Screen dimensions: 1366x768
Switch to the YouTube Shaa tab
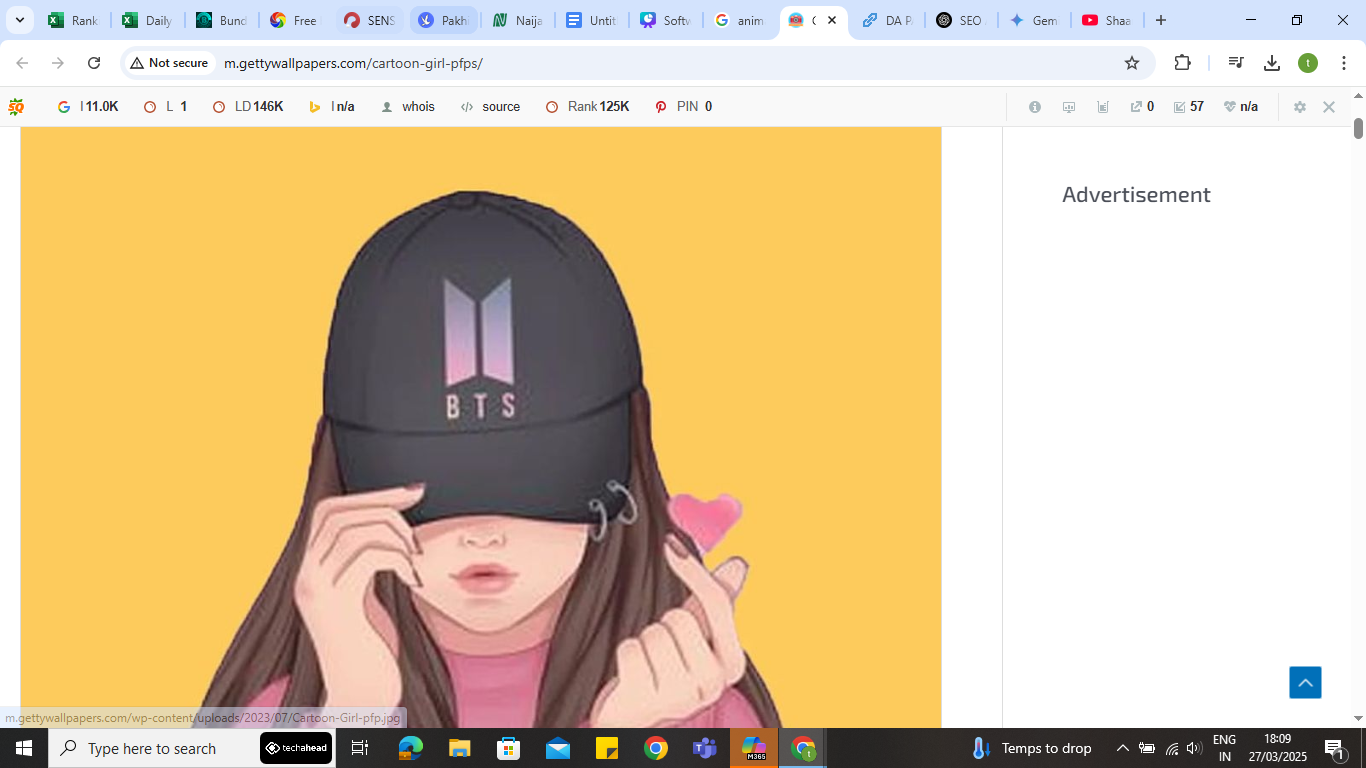(x=1105, y=20)
